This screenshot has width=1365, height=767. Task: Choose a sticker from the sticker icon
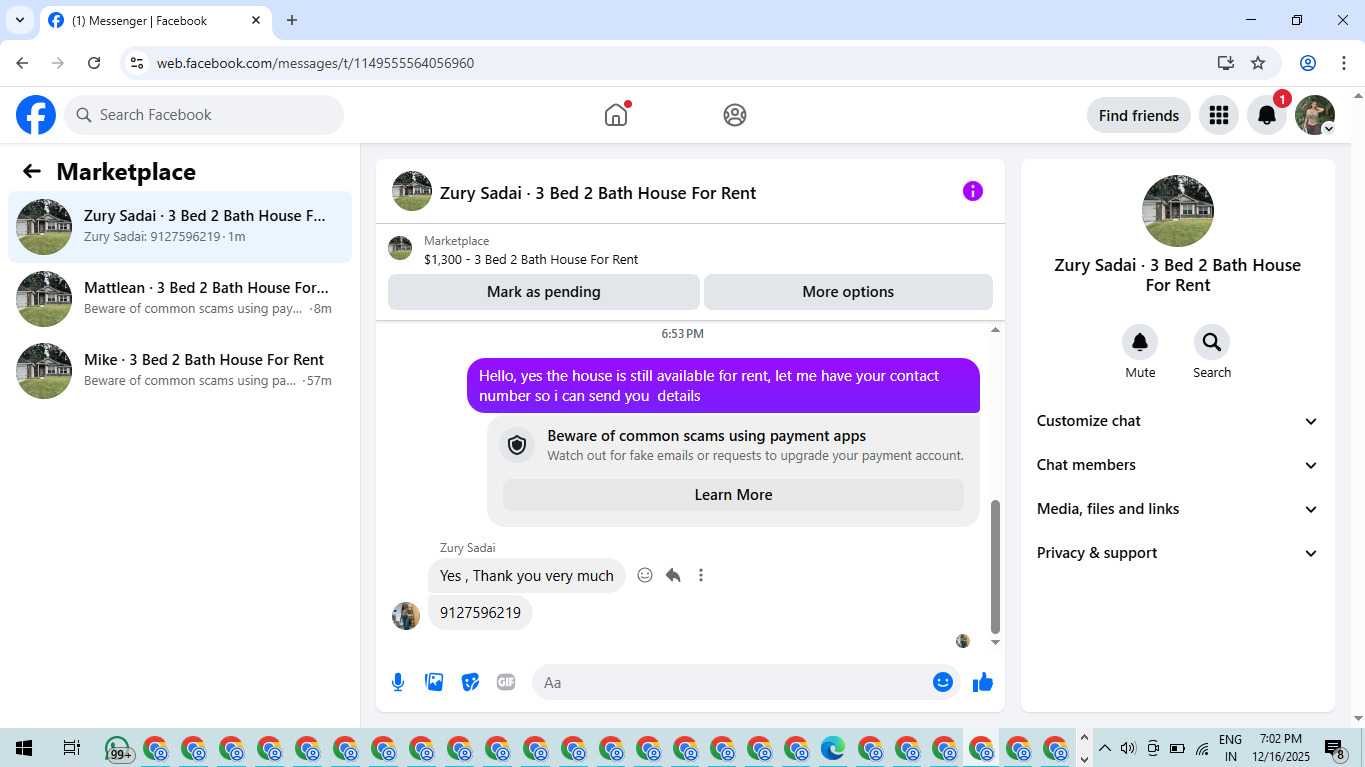coord(470,682)
